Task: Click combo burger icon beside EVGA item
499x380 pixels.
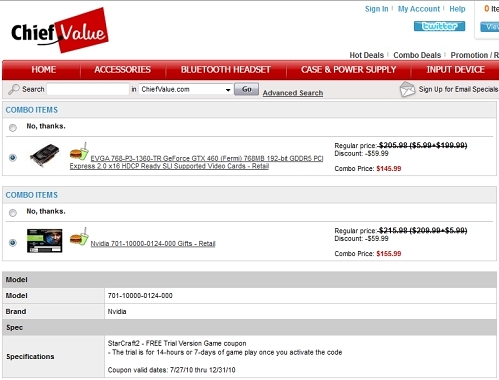Action: point(79,152)
